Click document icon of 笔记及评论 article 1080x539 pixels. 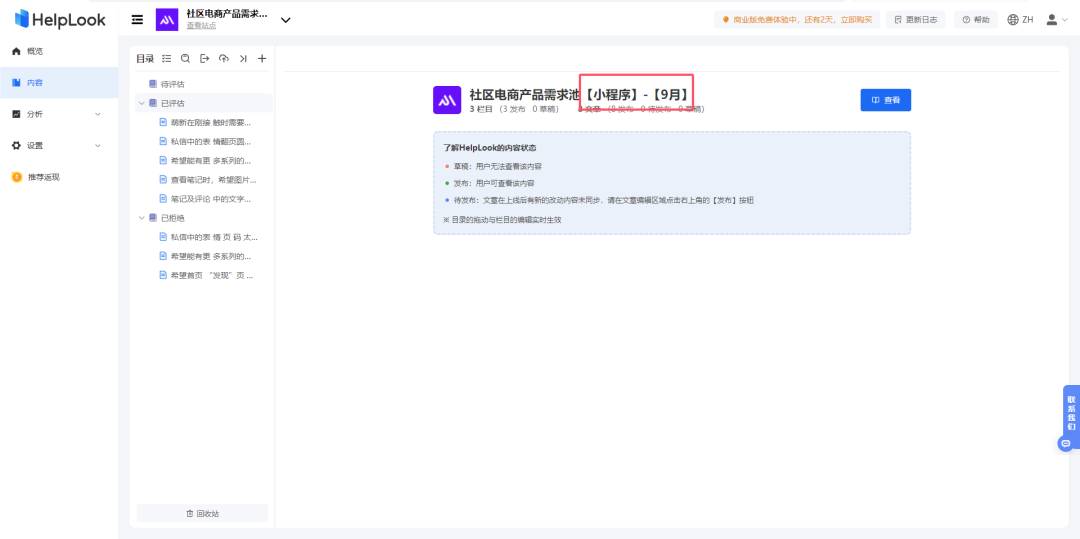coord(163,199)
